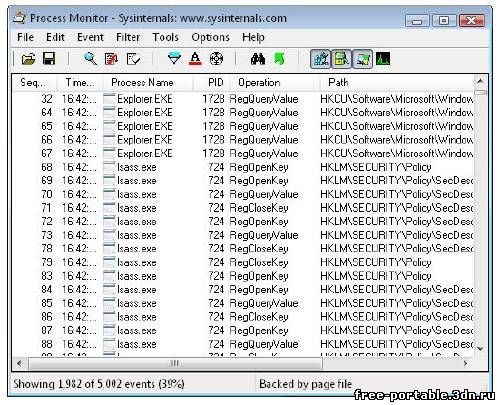
Task: Click the lsass.exe process icon in row 84
Action: [x=109, y=290]
